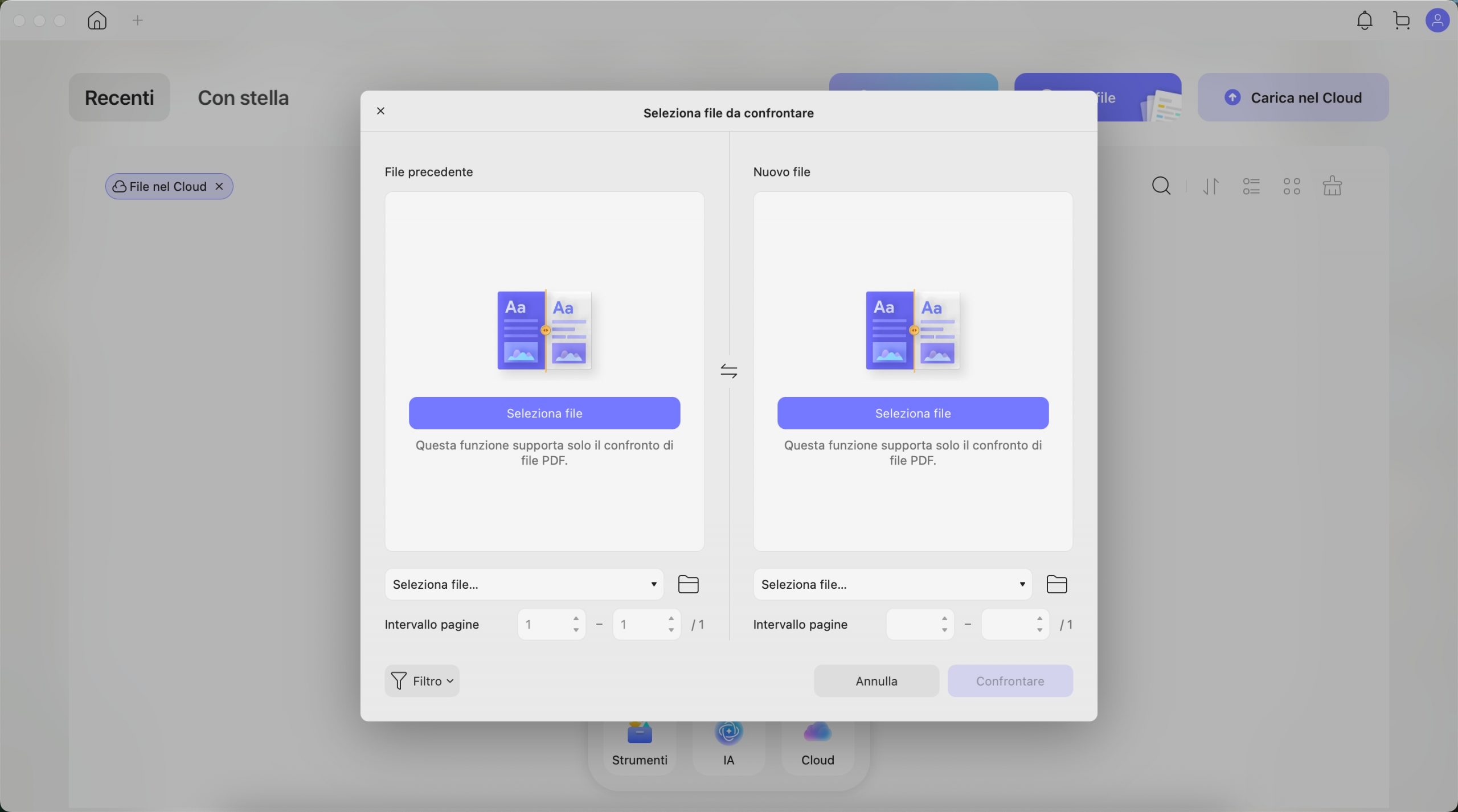Click Annulla to cancel comparison
Screen dimensions: 1458x812
[x=877, y=681]
